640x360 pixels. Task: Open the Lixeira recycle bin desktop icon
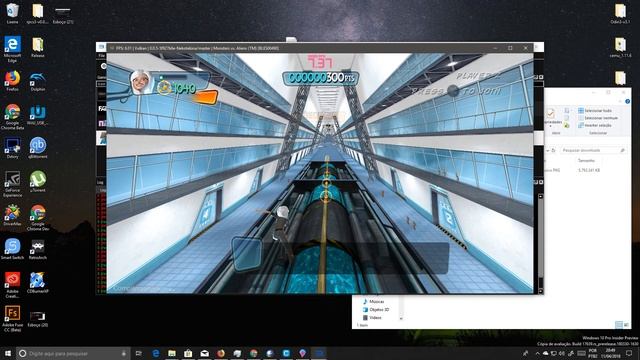click(x=12, y=13)
